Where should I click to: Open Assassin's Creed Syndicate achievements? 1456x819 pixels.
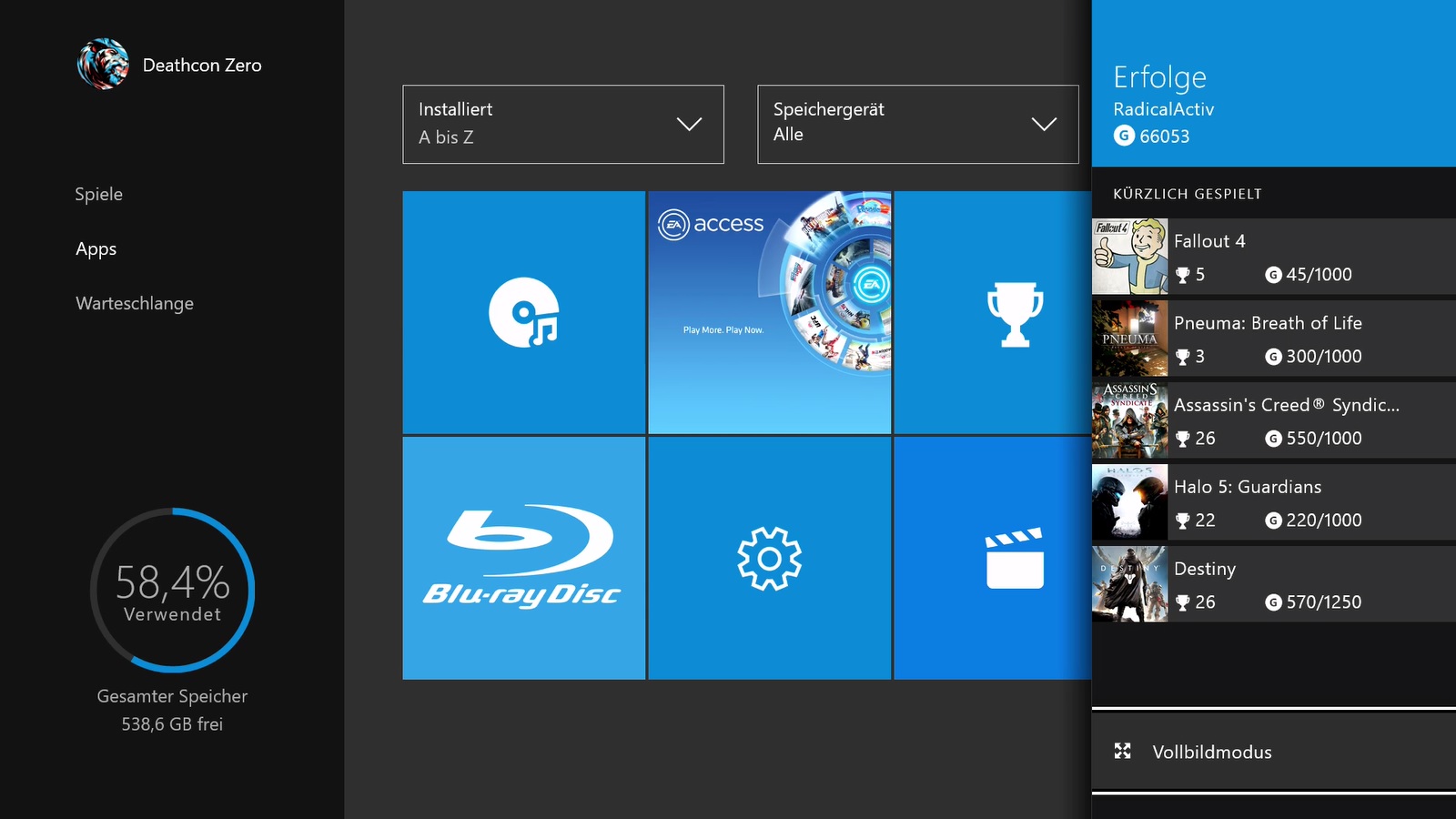[1274, 420]
